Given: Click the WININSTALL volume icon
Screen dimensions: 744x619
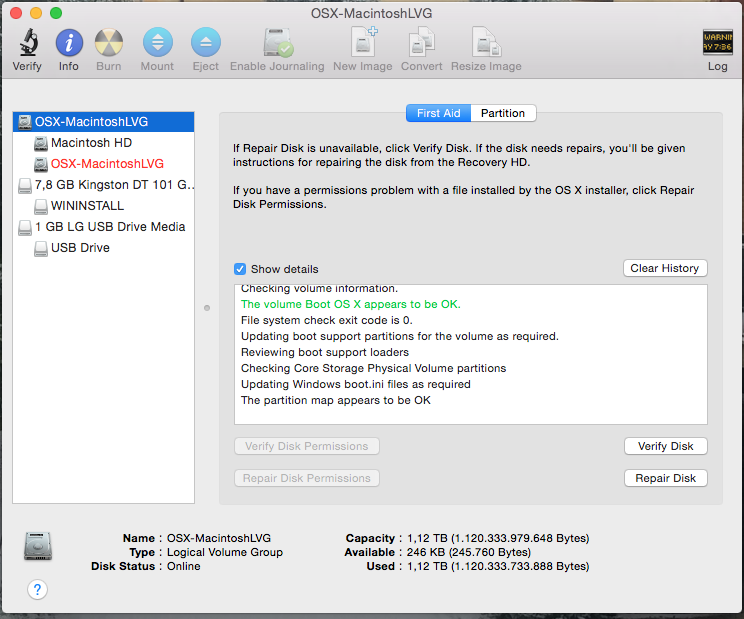Looking at the screenshot, I should tap(41, 206).
